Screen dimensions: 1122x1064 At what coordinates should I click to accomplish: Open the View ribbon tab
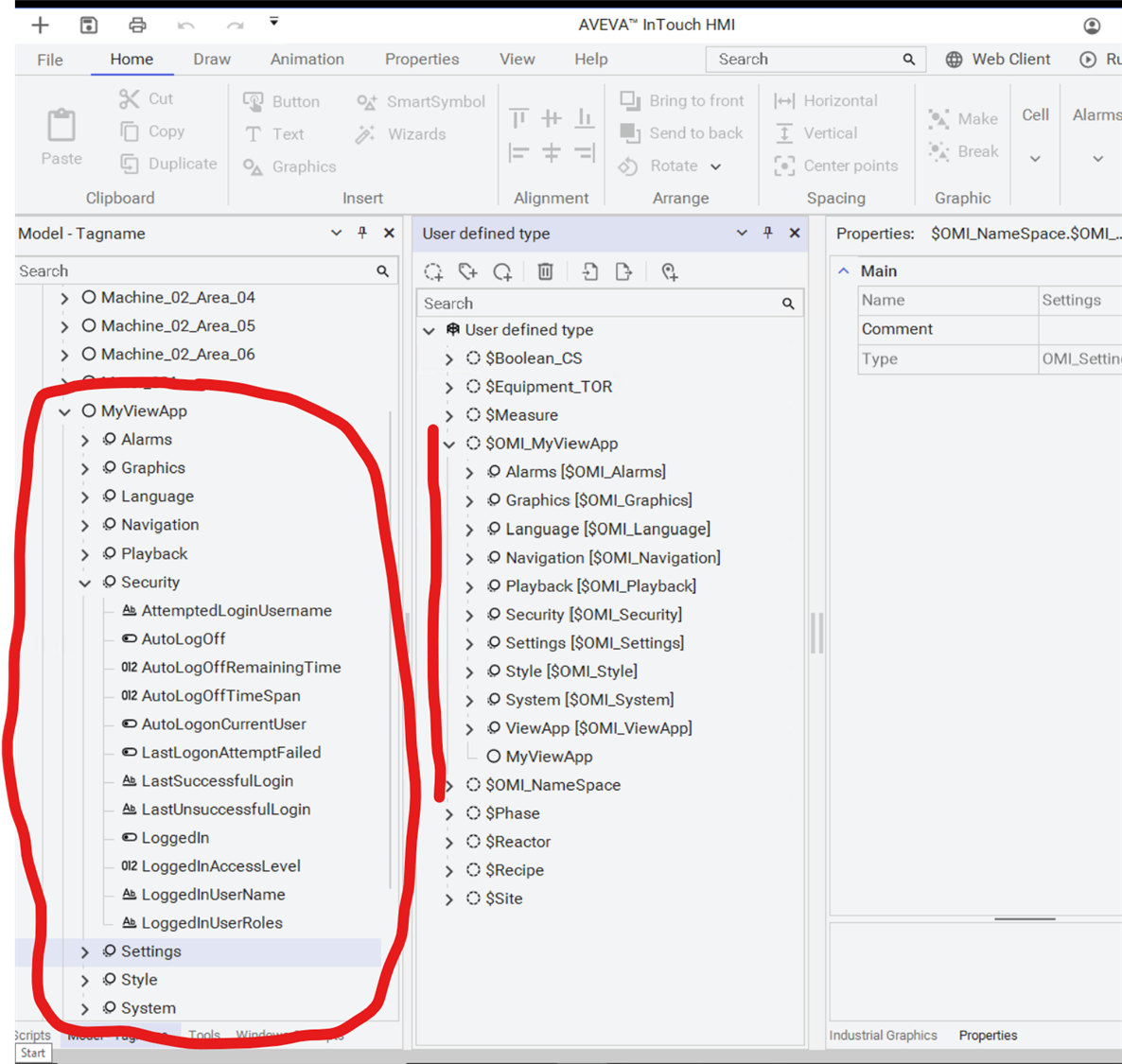point(517,60)
